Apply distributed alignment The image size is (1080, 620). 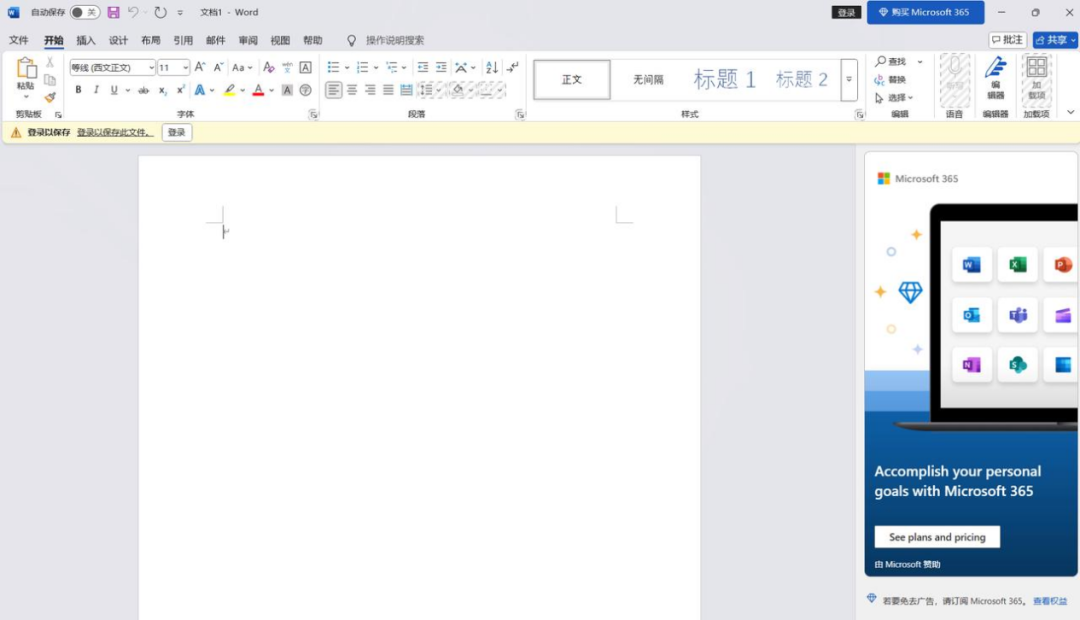[x=406, y=90]
